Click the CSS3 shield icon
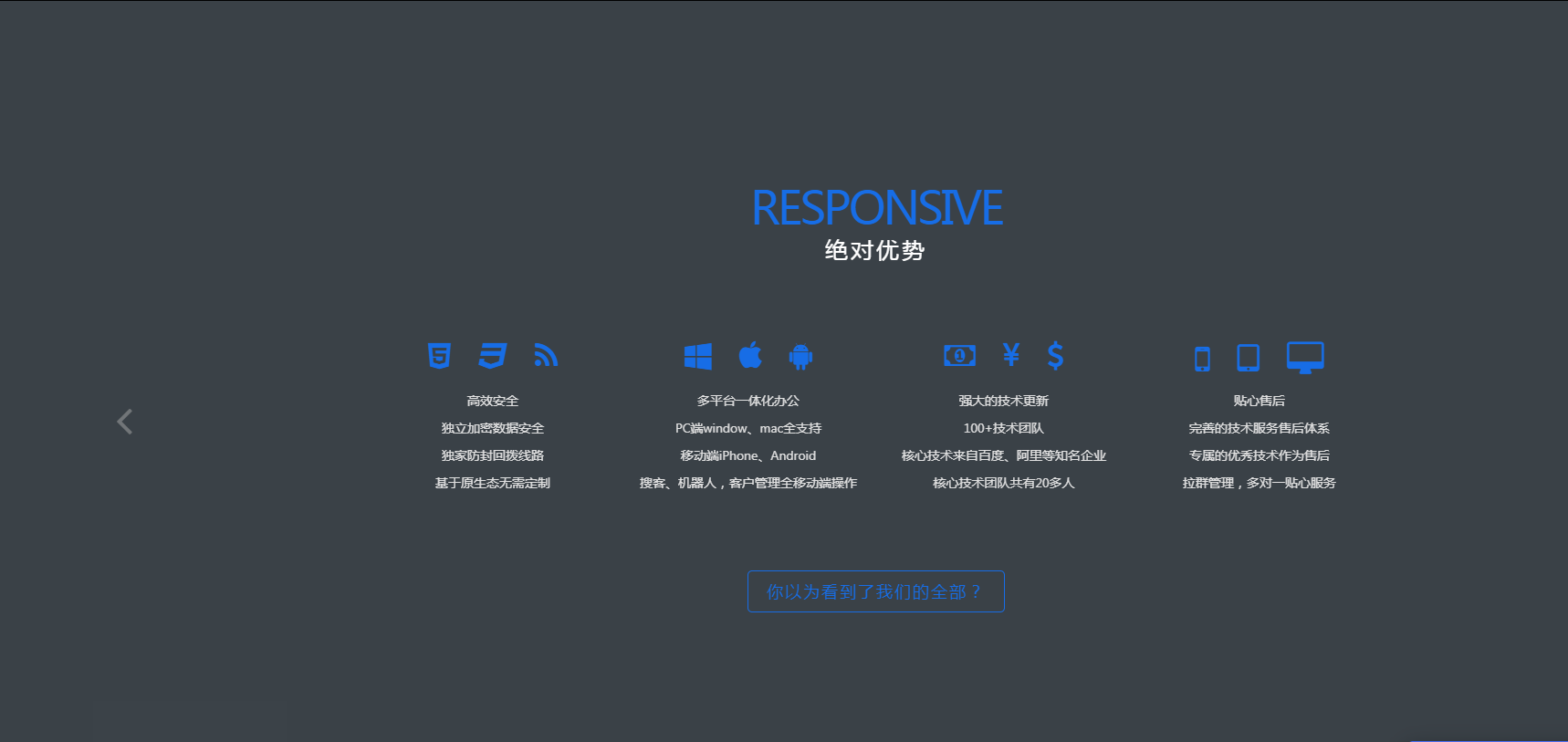 click(x=492, y=355)
